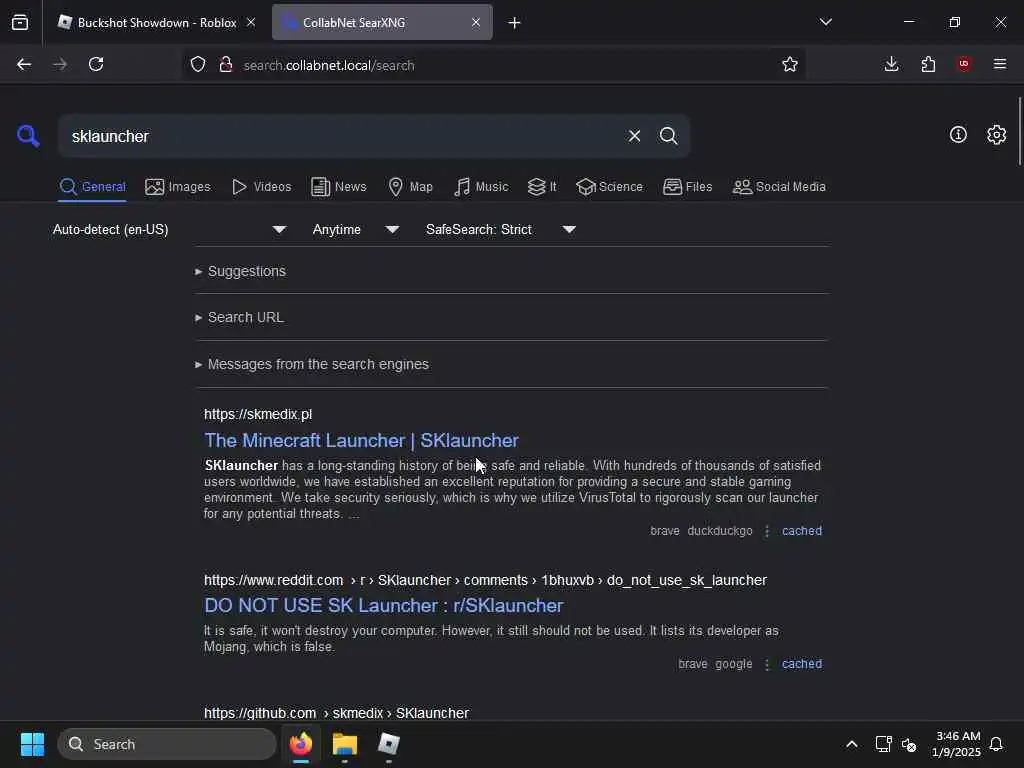Screen dimensions: 1024x768
Task: Show hidden system tray icons
Action: (x=852, y=744)
